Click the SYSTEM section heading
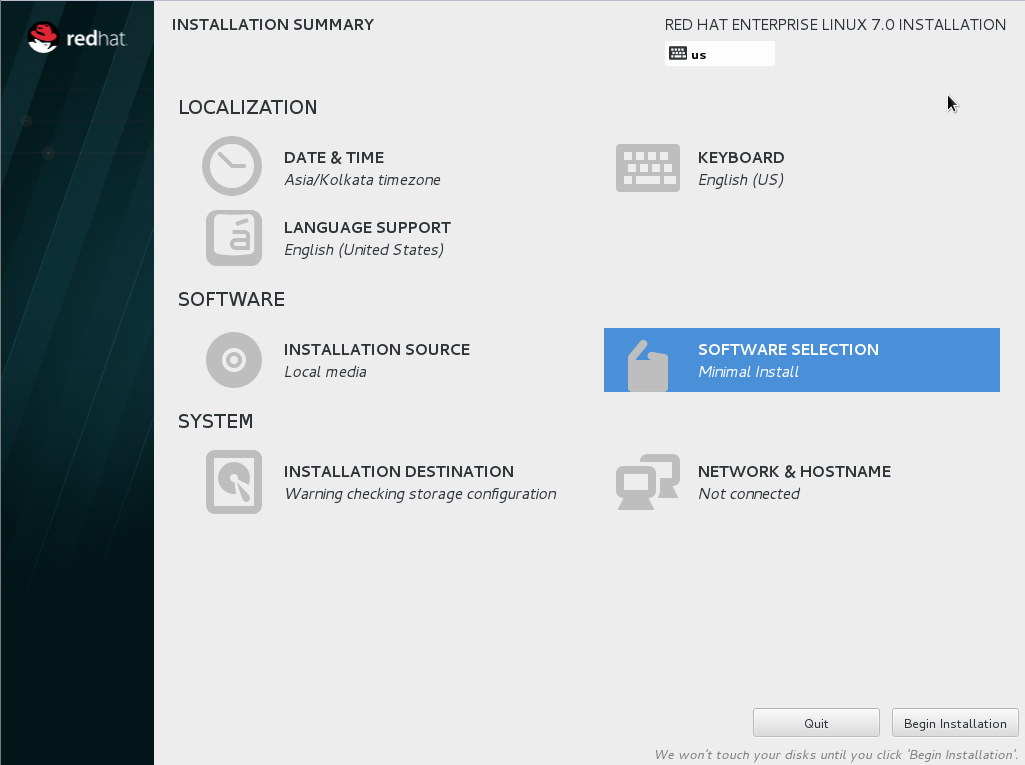 pos(216,422)
